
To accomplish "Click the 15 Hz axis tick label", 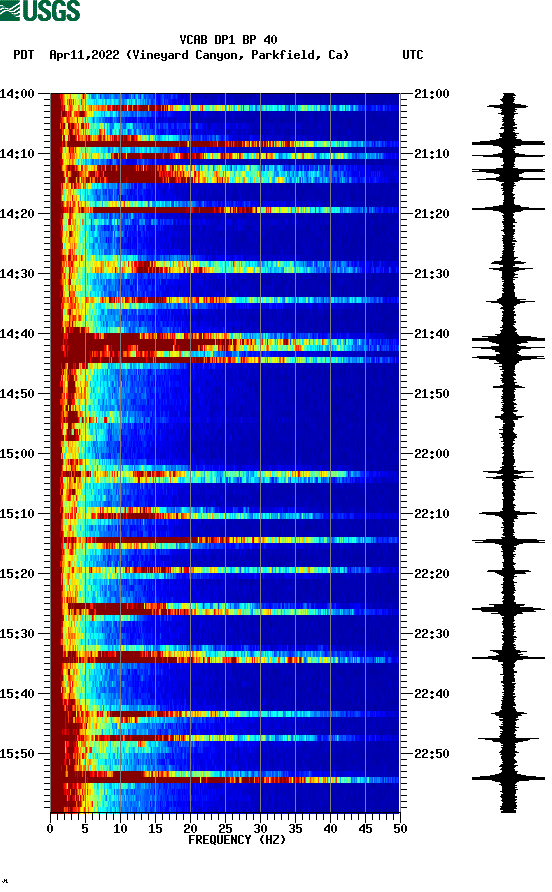I will click(155, 829).
